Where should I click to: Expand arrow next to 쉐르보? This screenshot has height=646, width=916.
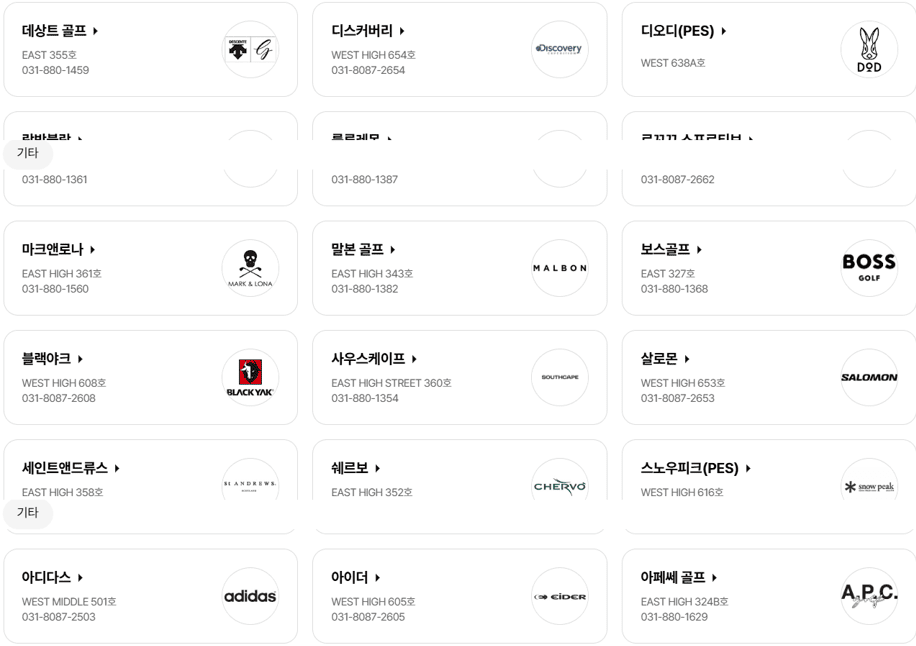click(377, 468)
